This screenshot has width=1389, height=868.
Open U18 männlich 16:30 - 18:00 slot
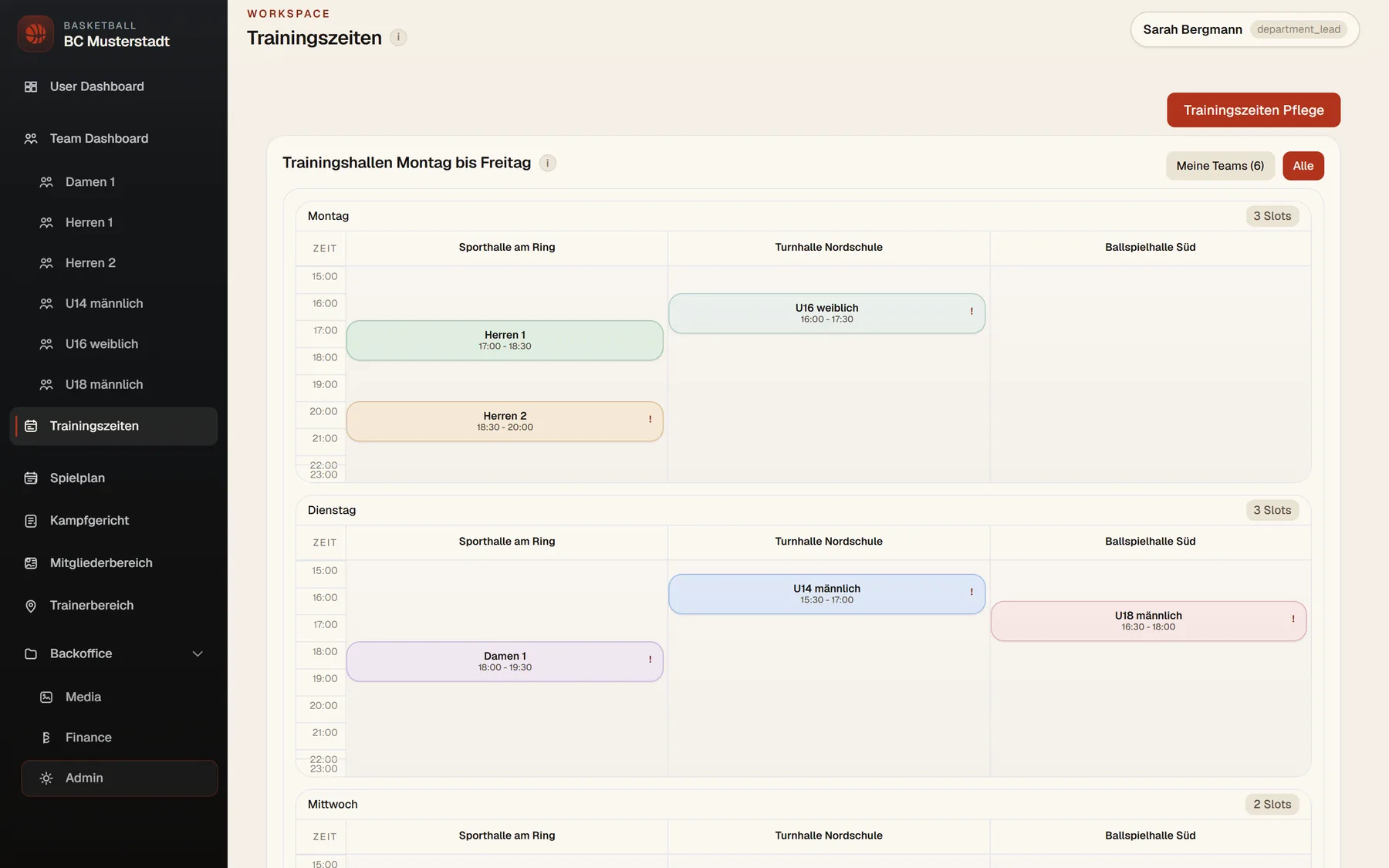[x=1148, y=621]
